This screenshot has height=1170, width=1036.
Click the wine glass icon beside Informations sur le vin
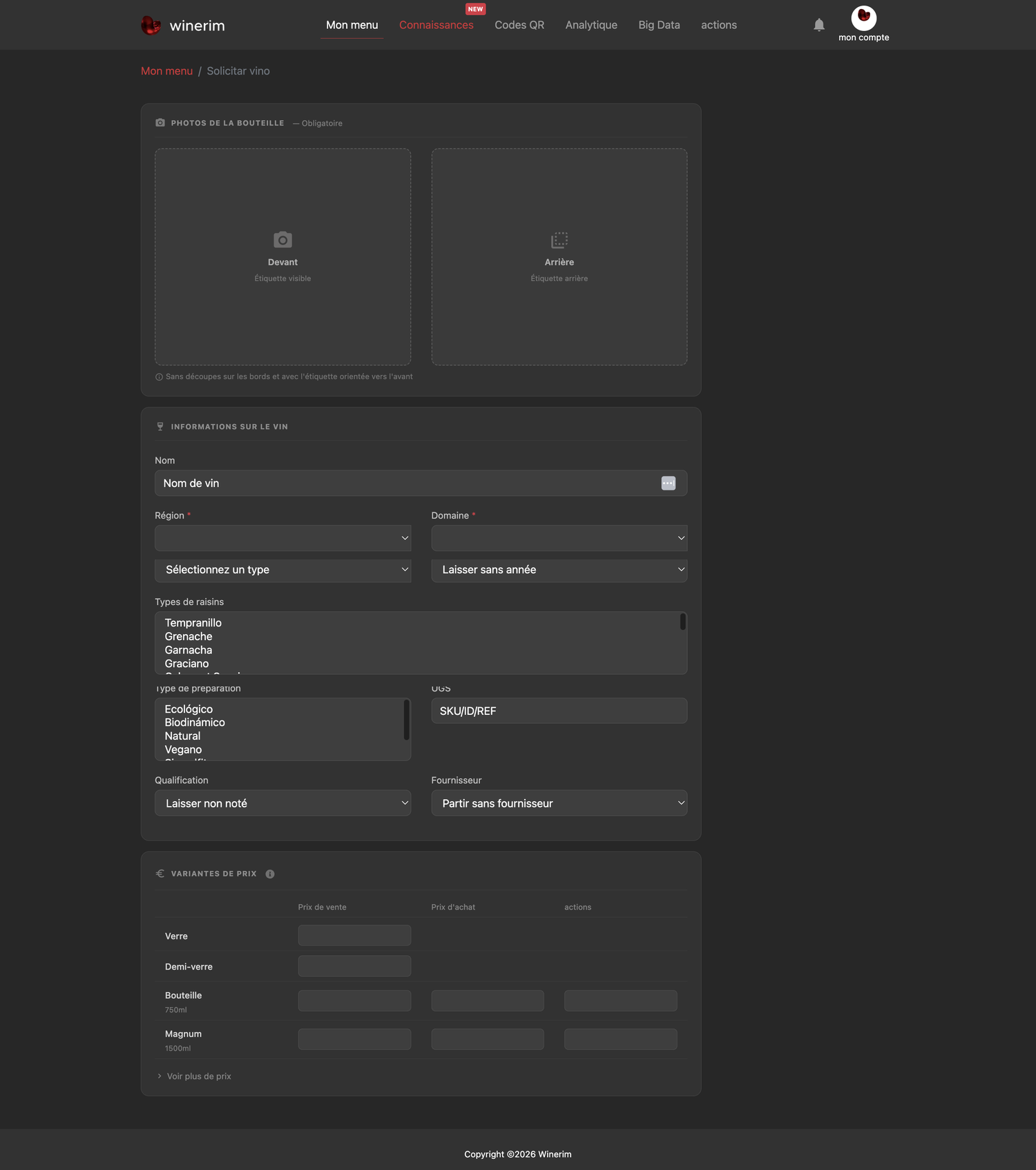pos(160,427)
